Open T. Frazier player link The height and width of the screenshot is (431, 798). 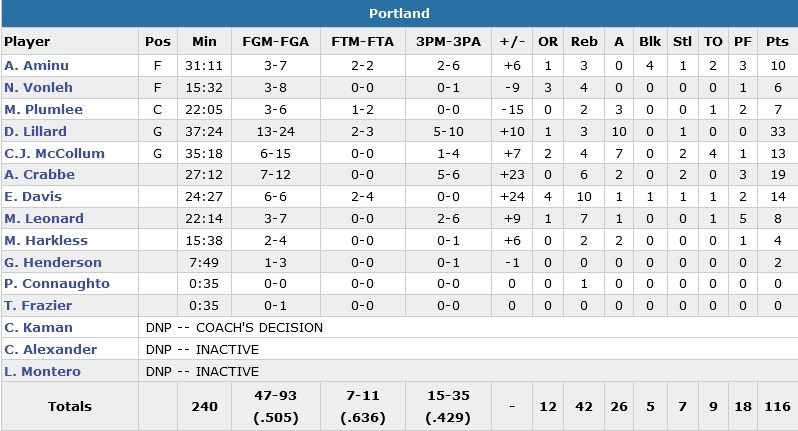click(36, 306)
